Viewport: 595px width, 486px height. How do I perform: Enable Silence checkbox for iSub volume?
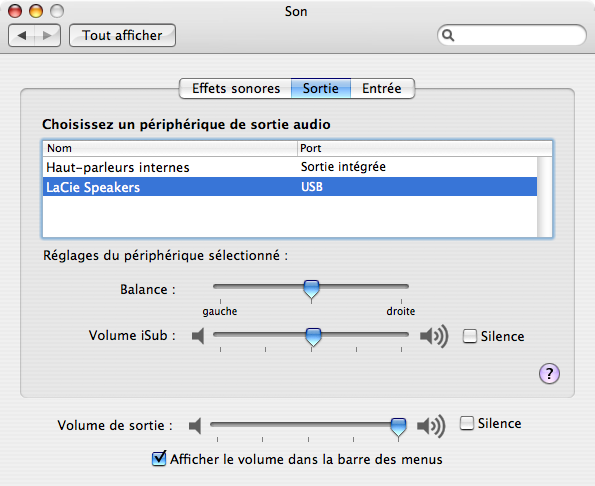(470, 336)
